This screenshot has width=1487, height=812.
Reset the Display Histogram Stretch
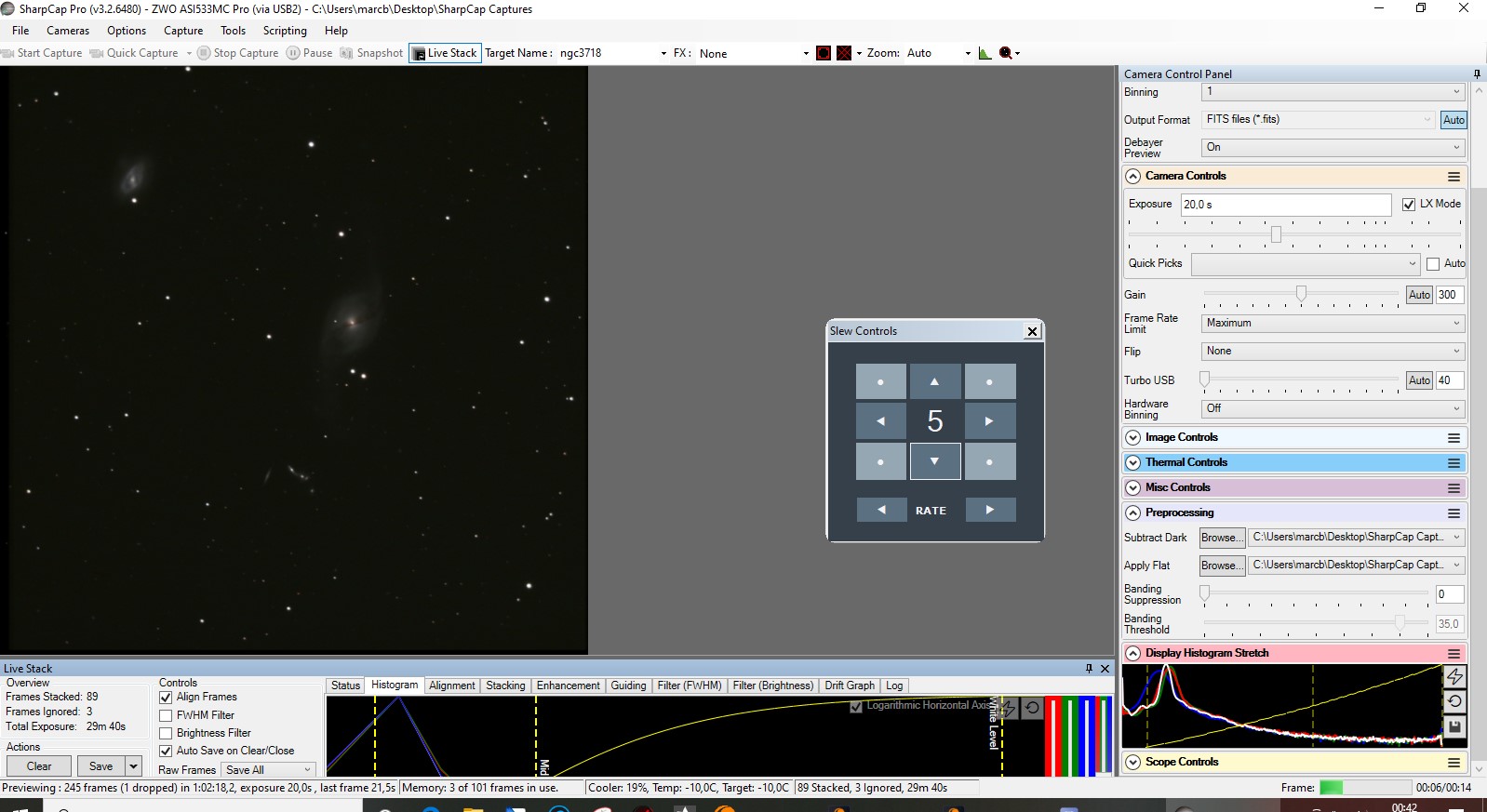point(1454,701)
